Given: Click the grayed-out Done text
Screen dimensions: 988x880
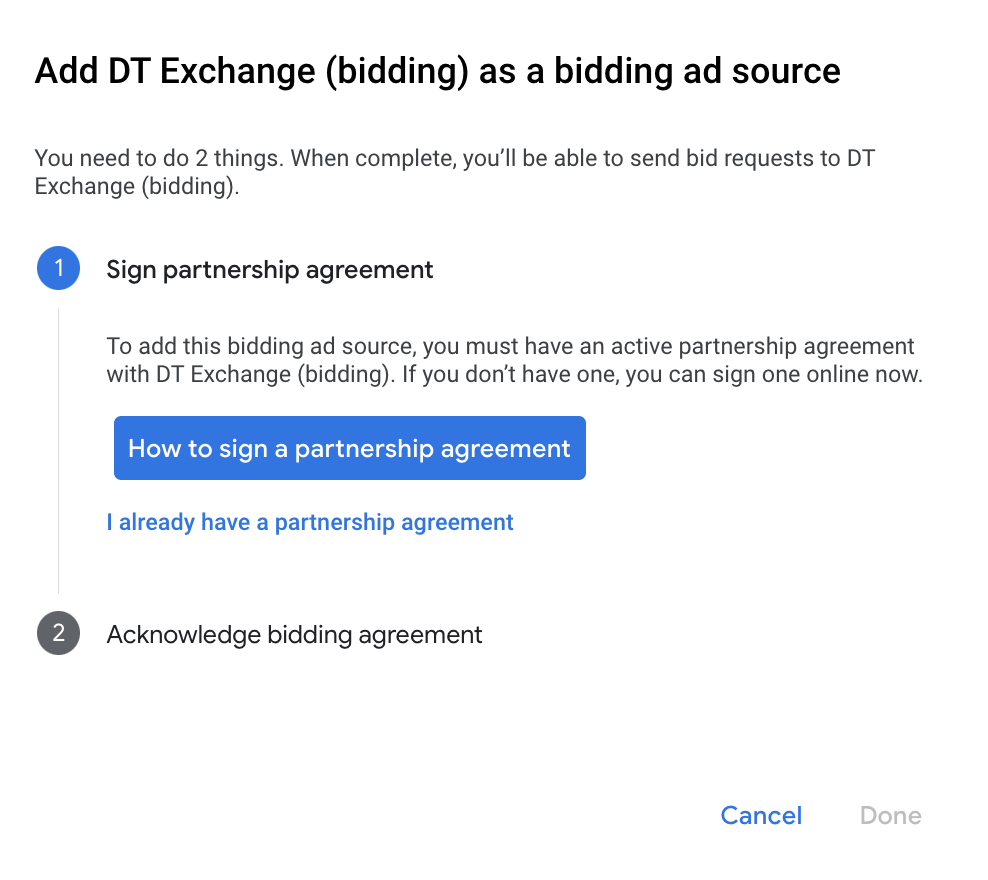Looking at the screenshot, I should [x=890, y=815].
